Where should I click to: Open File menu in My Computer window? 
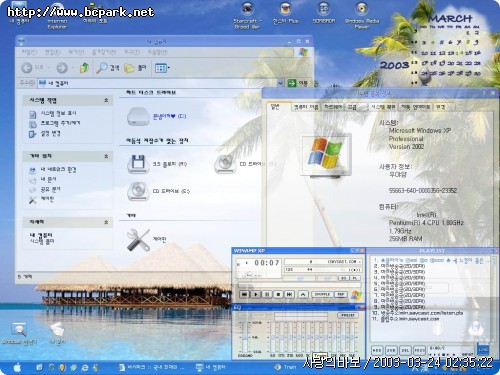point(29,52)
